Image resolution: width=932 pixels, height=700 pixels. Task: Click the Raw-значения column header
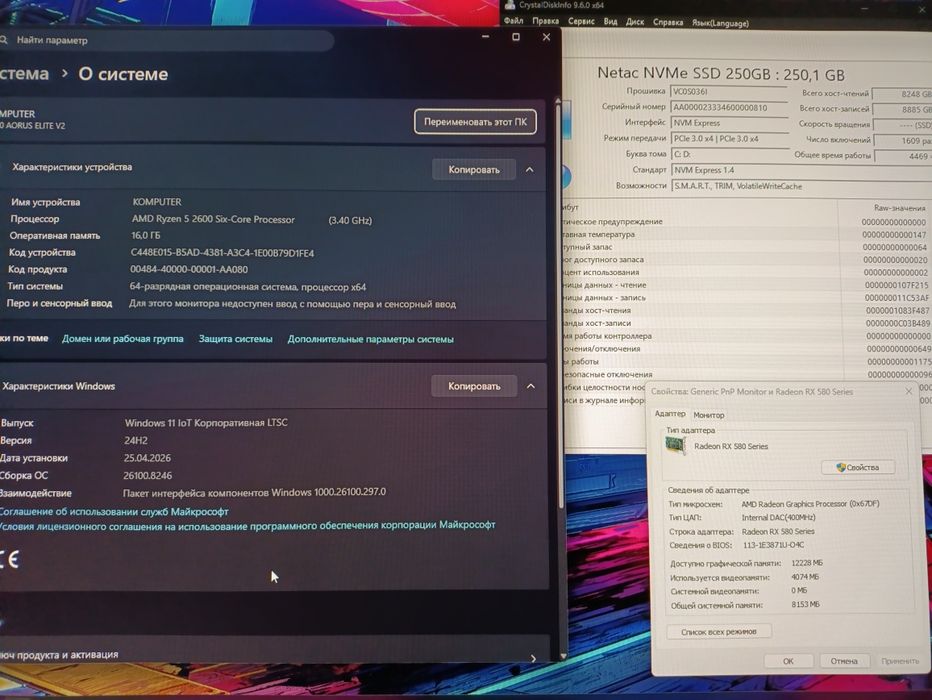tap(899, 208)
